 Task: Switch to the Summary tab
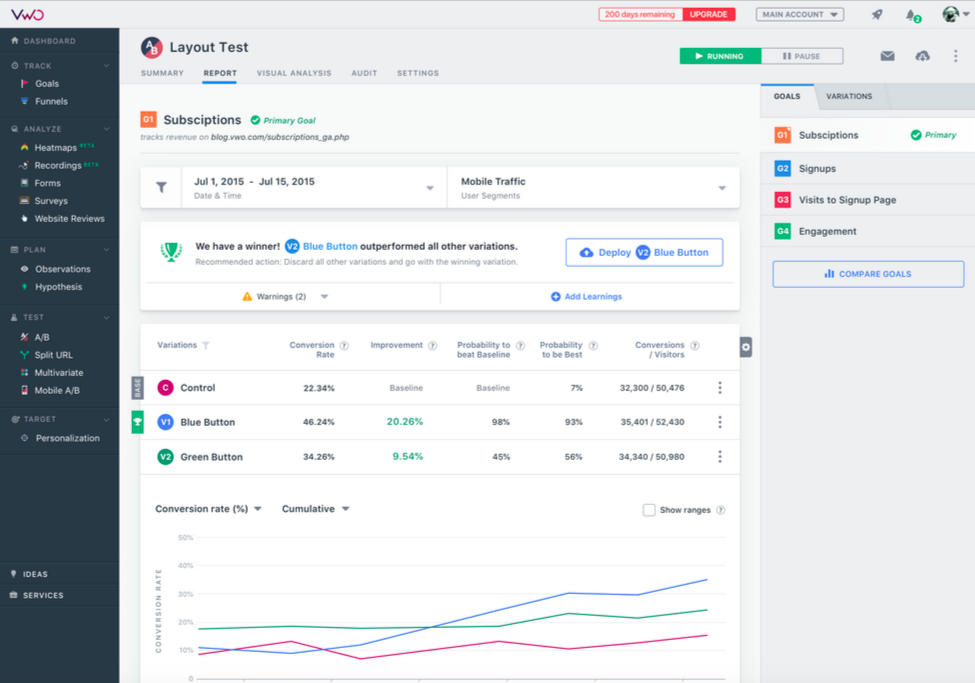(x=162, y=73)
